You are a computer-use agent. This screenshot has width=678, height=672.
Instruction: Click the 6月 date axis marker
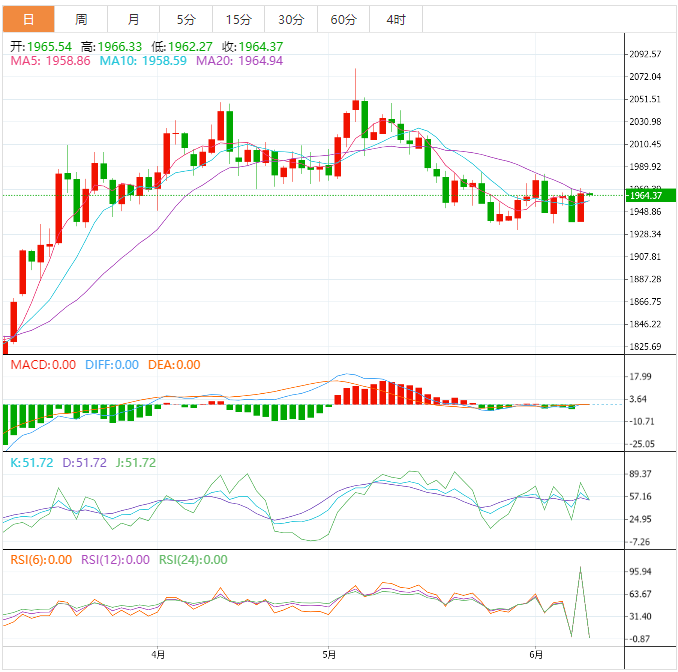point(536,655)
